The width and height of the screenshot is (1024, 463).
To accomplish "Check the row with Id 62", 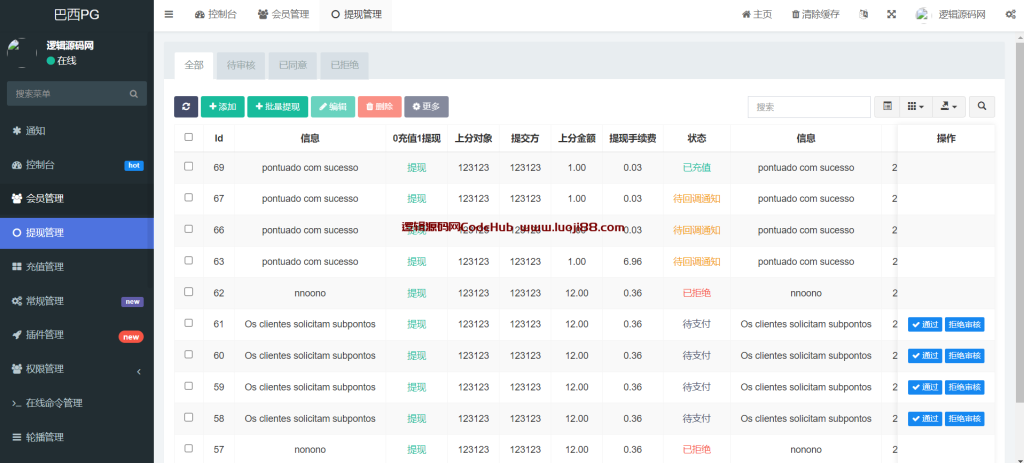I will [x=189, y=292].
